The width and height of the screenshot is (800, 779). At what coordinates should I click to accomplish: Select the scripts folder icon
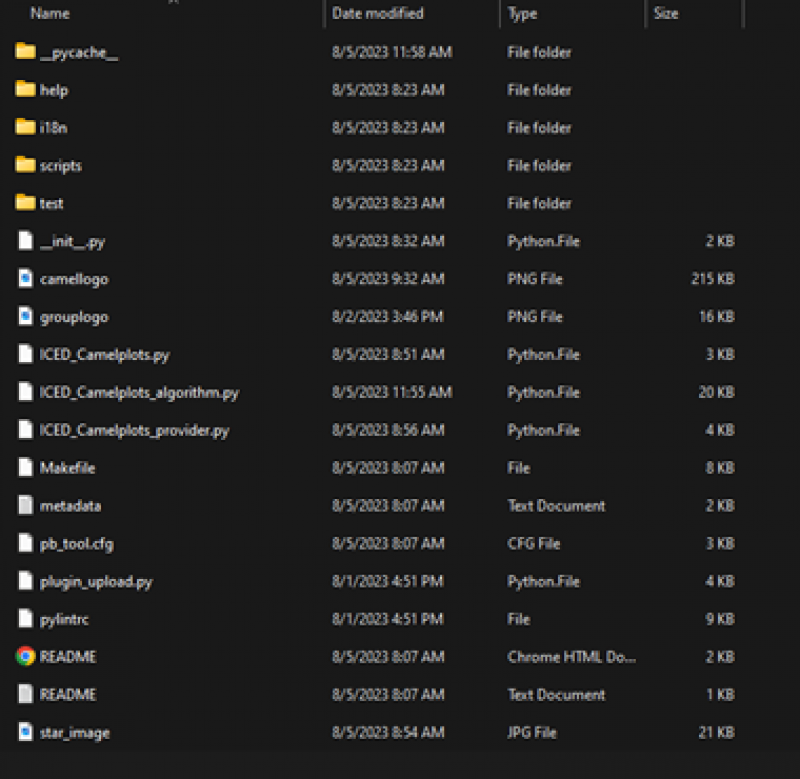click(x=25, y=165)
